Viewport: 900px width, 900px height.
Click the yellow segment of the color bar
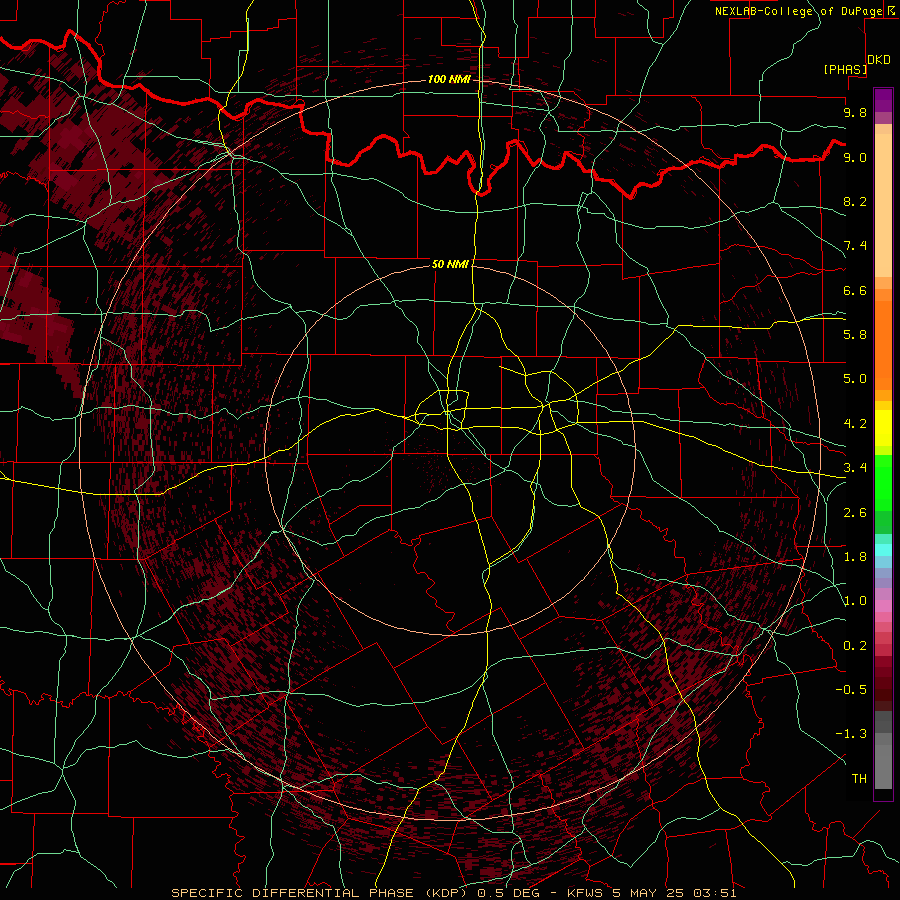click(883, 428)
